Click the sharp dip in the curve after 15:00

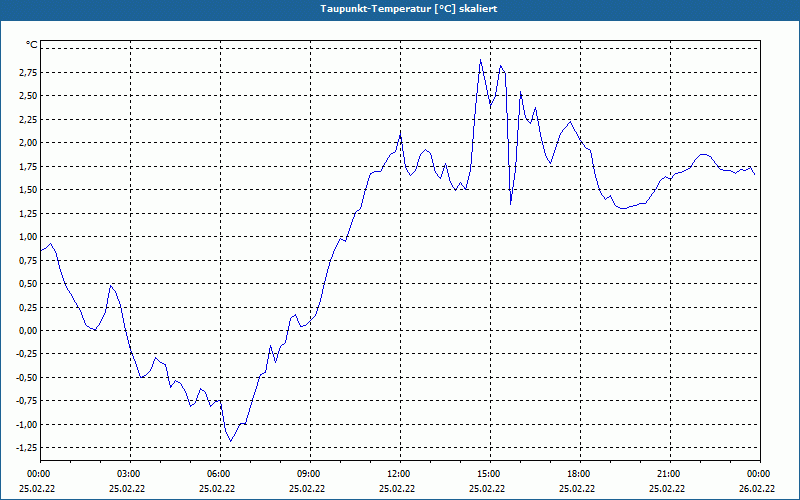point(511,204)
